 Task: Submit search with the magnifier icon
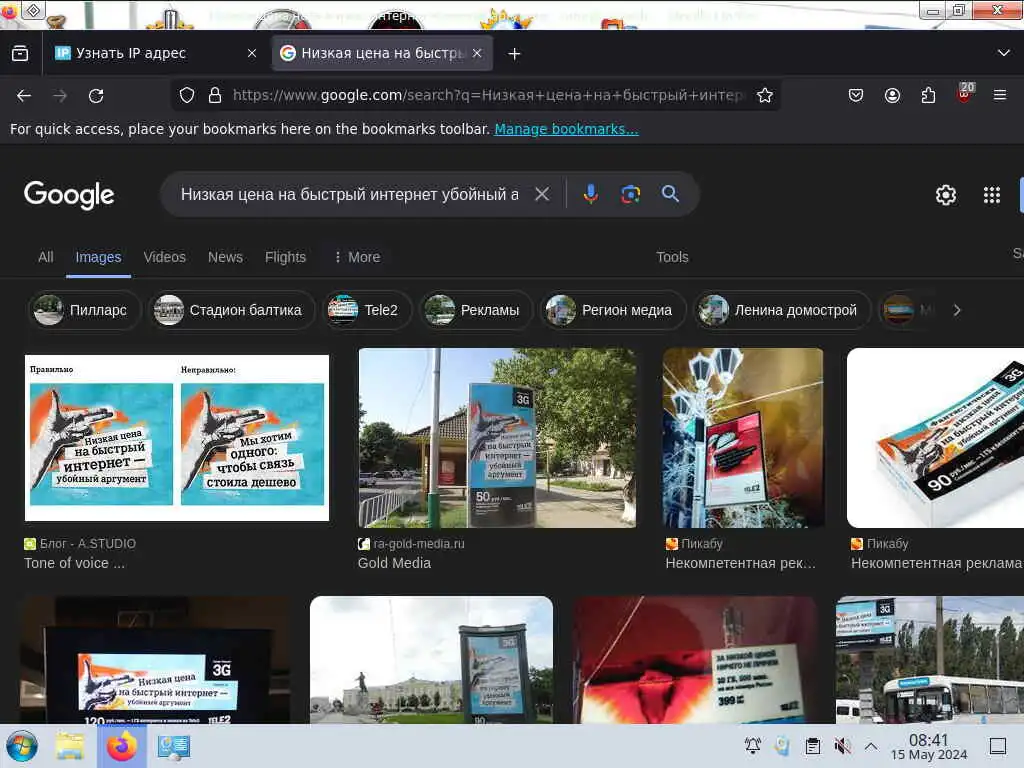pos(670,194)
